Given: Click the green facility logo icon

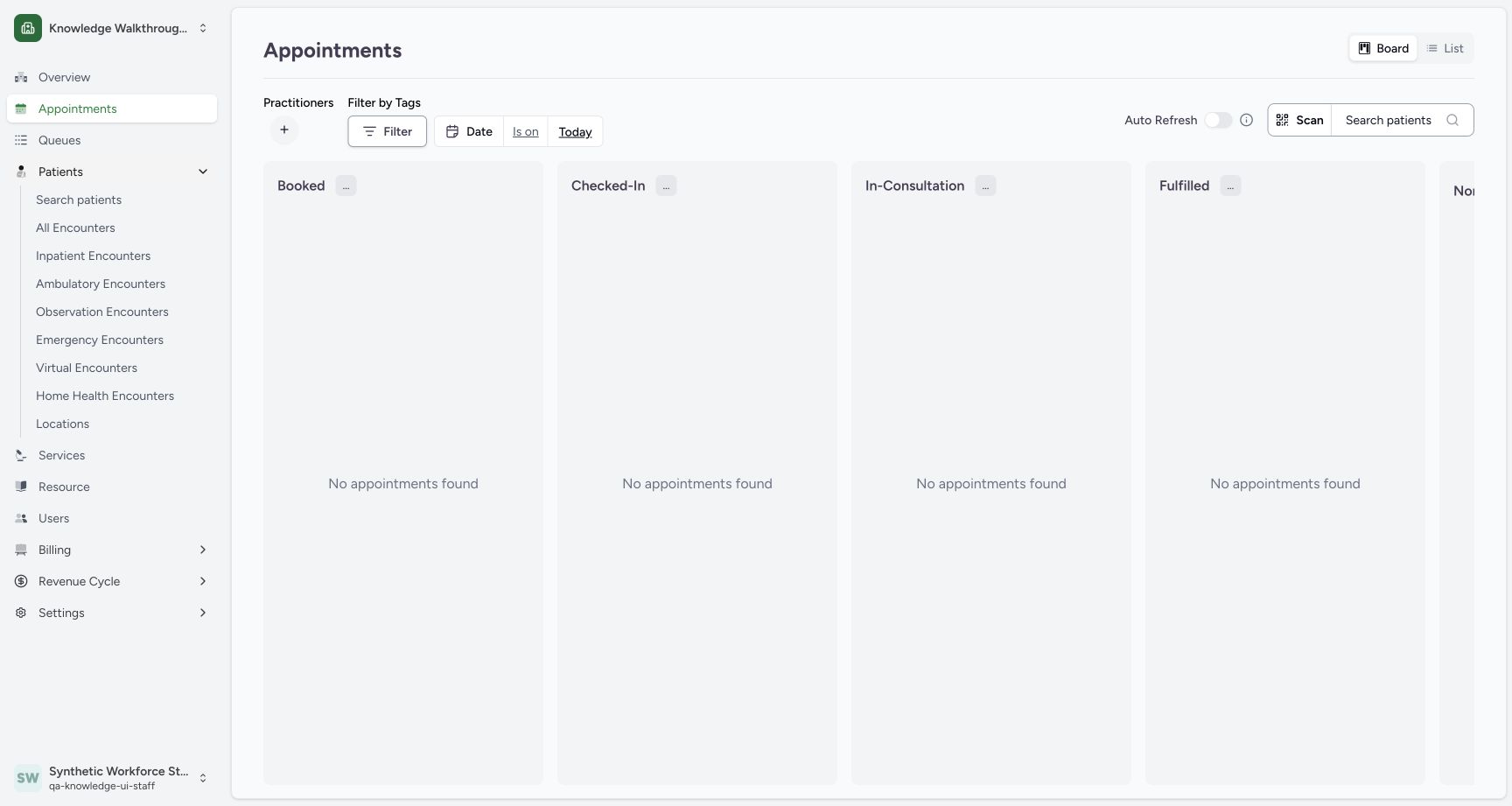Looking at the screenshot, I should point(28,28).
